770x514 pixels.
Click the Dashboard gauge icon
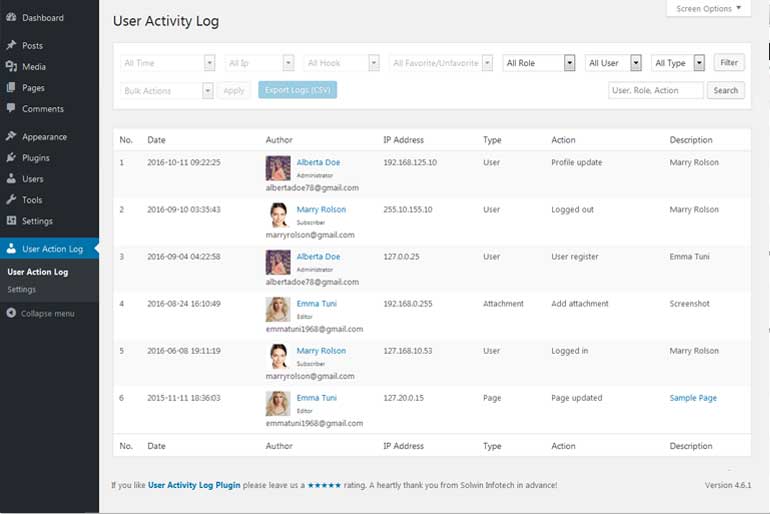click(11, 17)
